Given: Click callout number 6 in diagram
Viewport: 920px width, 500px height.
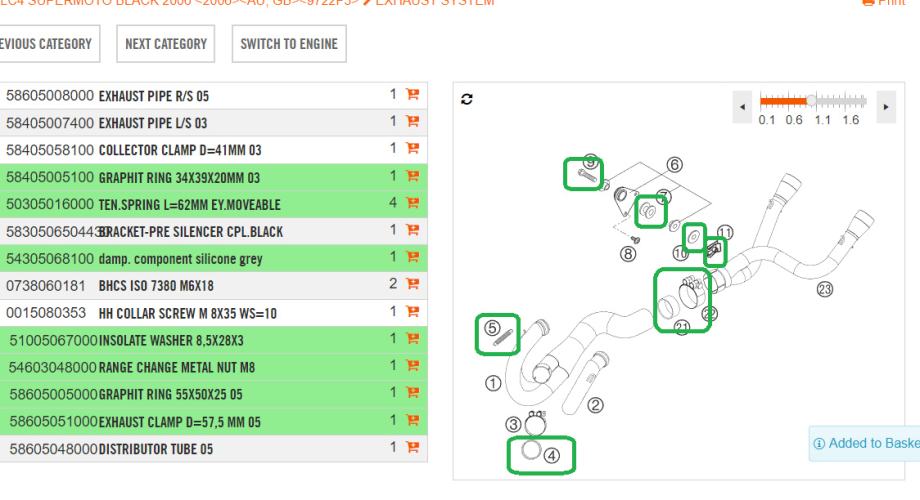Looking at the screenshot, I should tap(674, 164).
